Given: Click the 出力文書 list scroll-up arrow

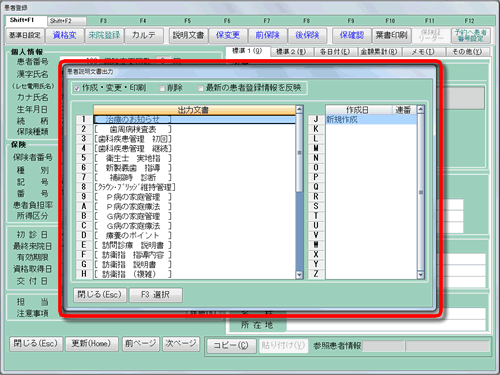Looking at the screenshot, I should (x=299, y=109).
